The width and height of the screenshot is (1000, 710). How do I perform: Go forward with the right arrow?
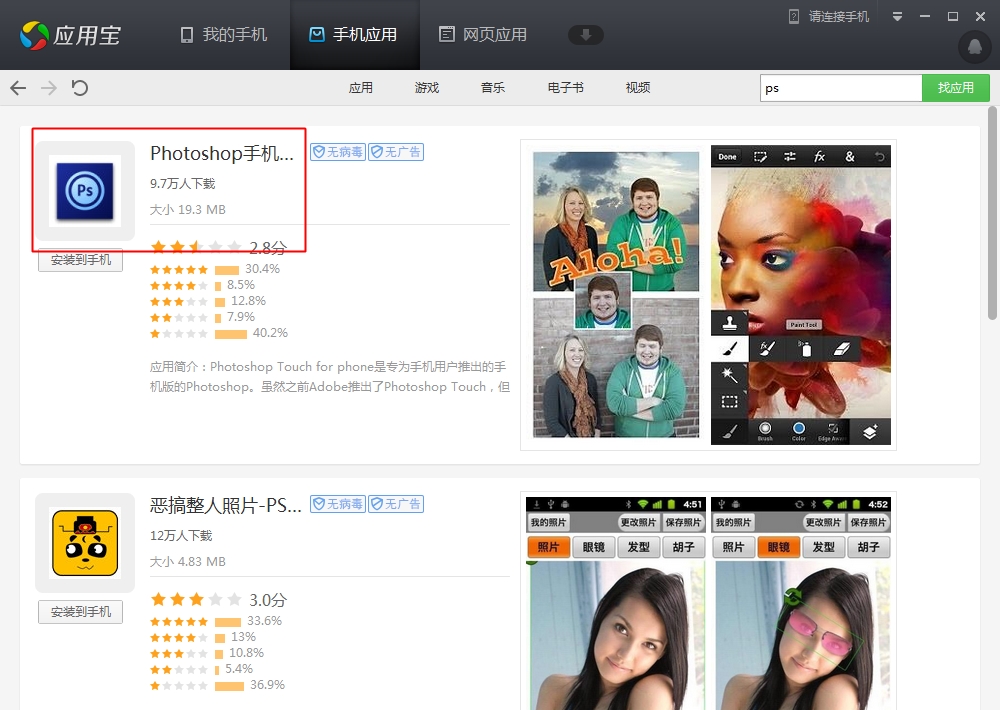48,87
